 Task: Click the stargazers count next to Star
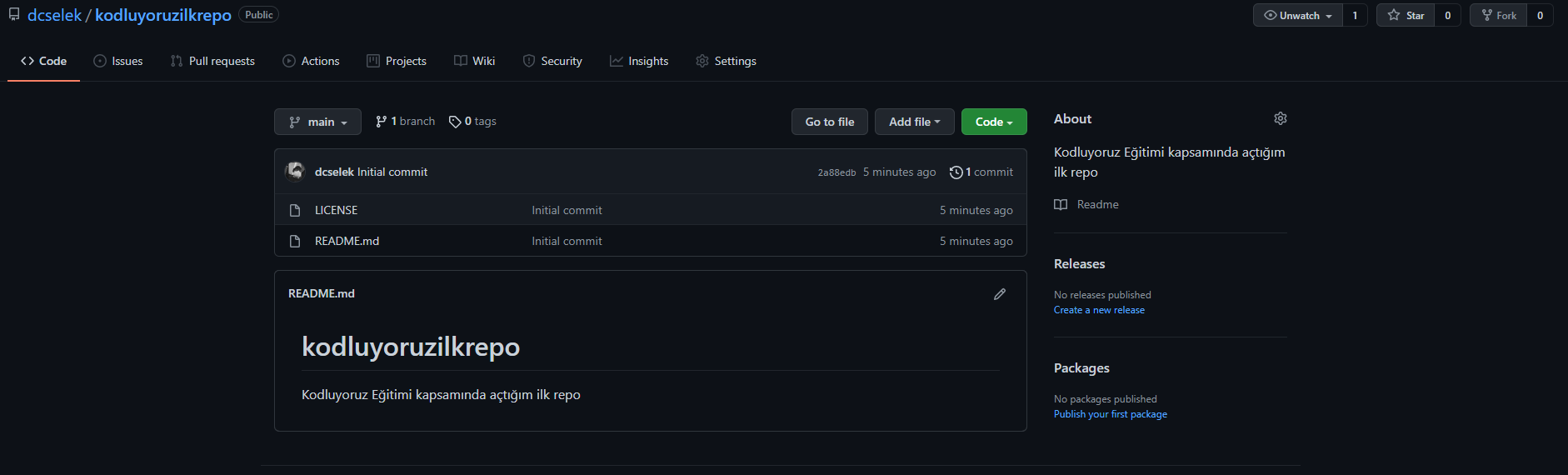1447,15
